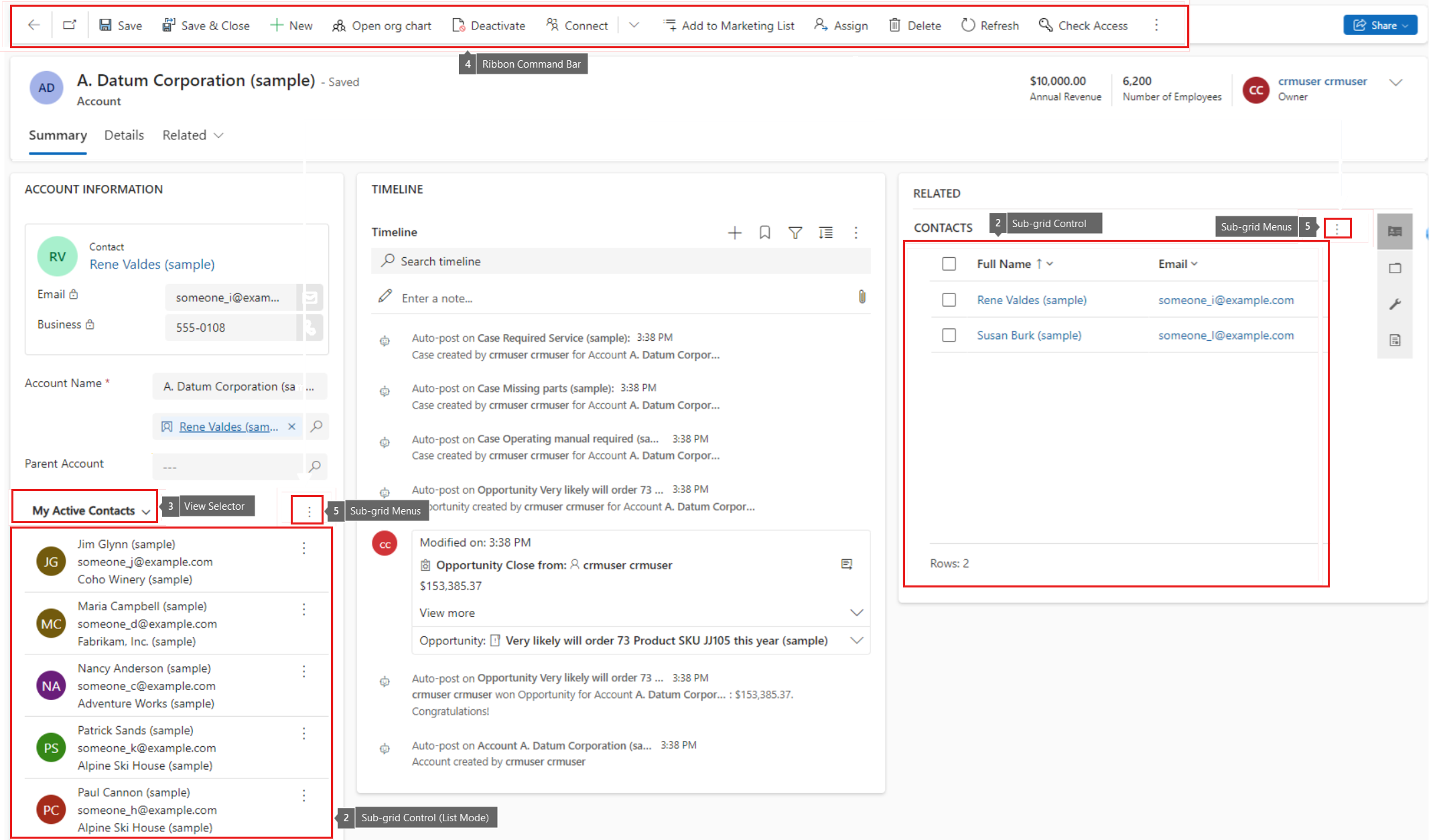
Task: Select the contacts card side-pane icon
Action: point(1395,232)
